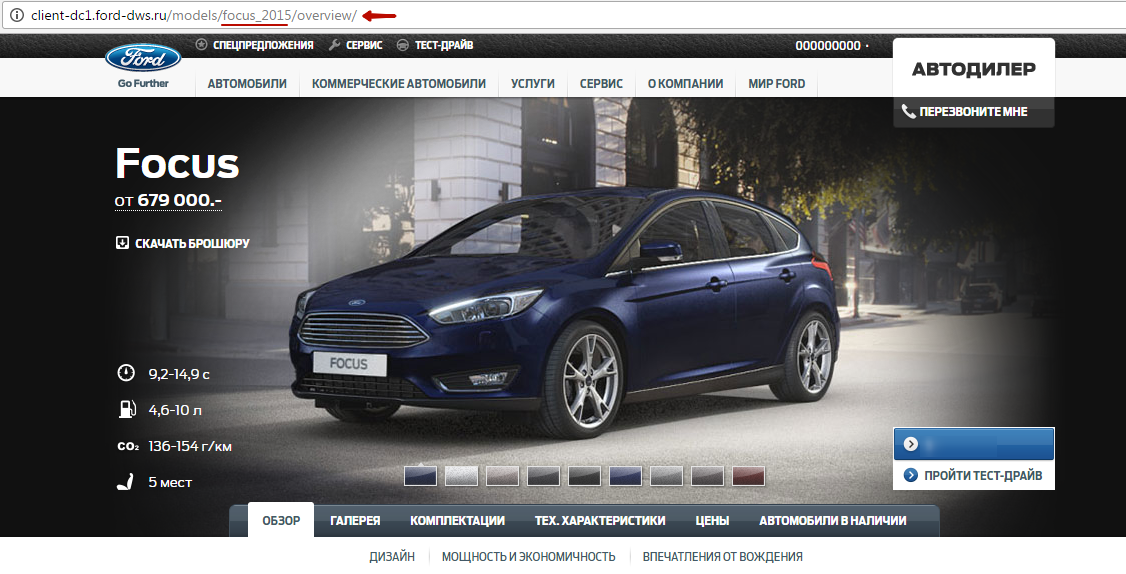Click the phone icon by Перезвоните мне
Image resolution: width=1126 pixels, height=574 pixels.
[908, 111]
